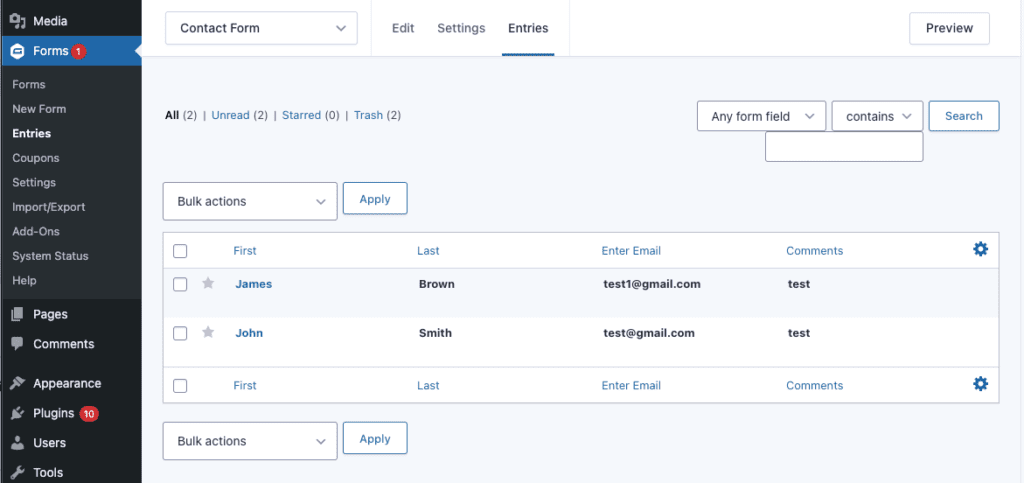Click the Plugins sidebar icon
The height and width of the screenshot is (483, 1024).
[17, 413]
